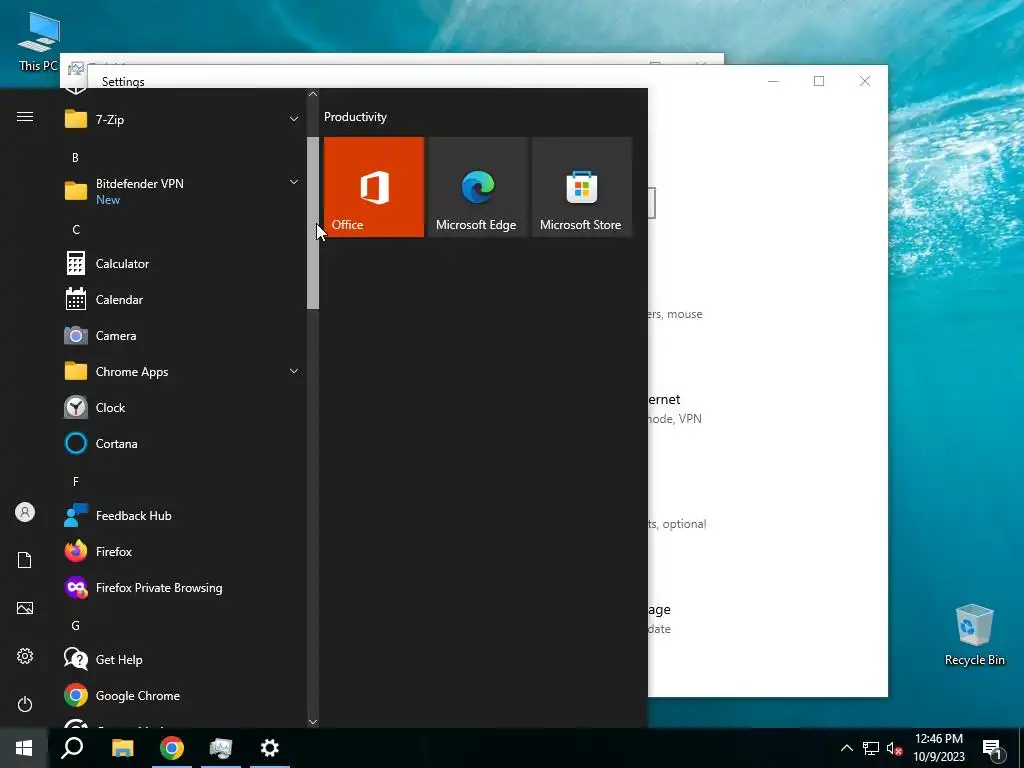The height and width of the screenshot is (768, 1024).
Task: Click the Windows Start button
Action: pyautogui.click(x=24, y=748)
